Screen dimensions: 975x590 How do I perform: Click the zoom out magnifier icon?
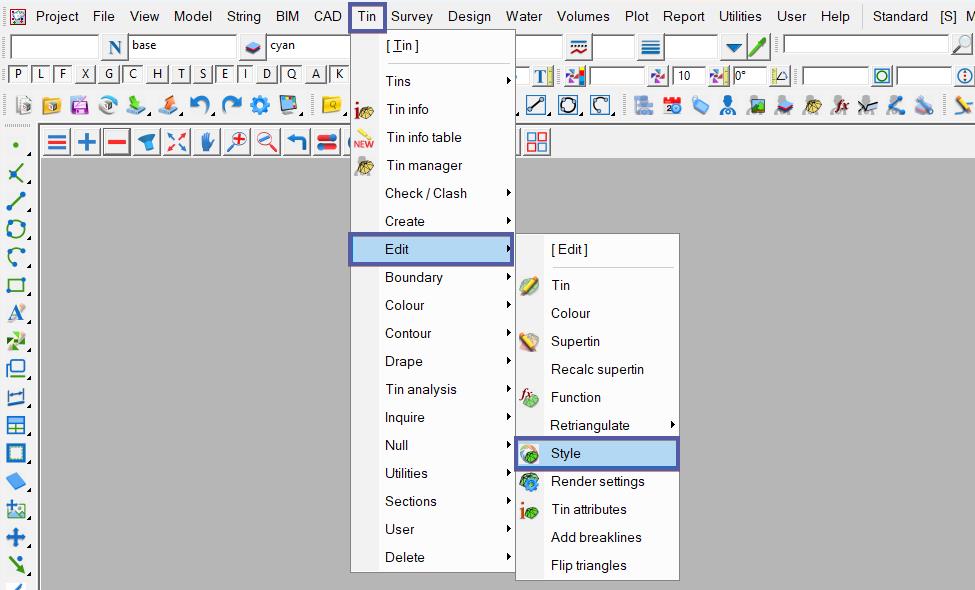(x=267, y=142)
